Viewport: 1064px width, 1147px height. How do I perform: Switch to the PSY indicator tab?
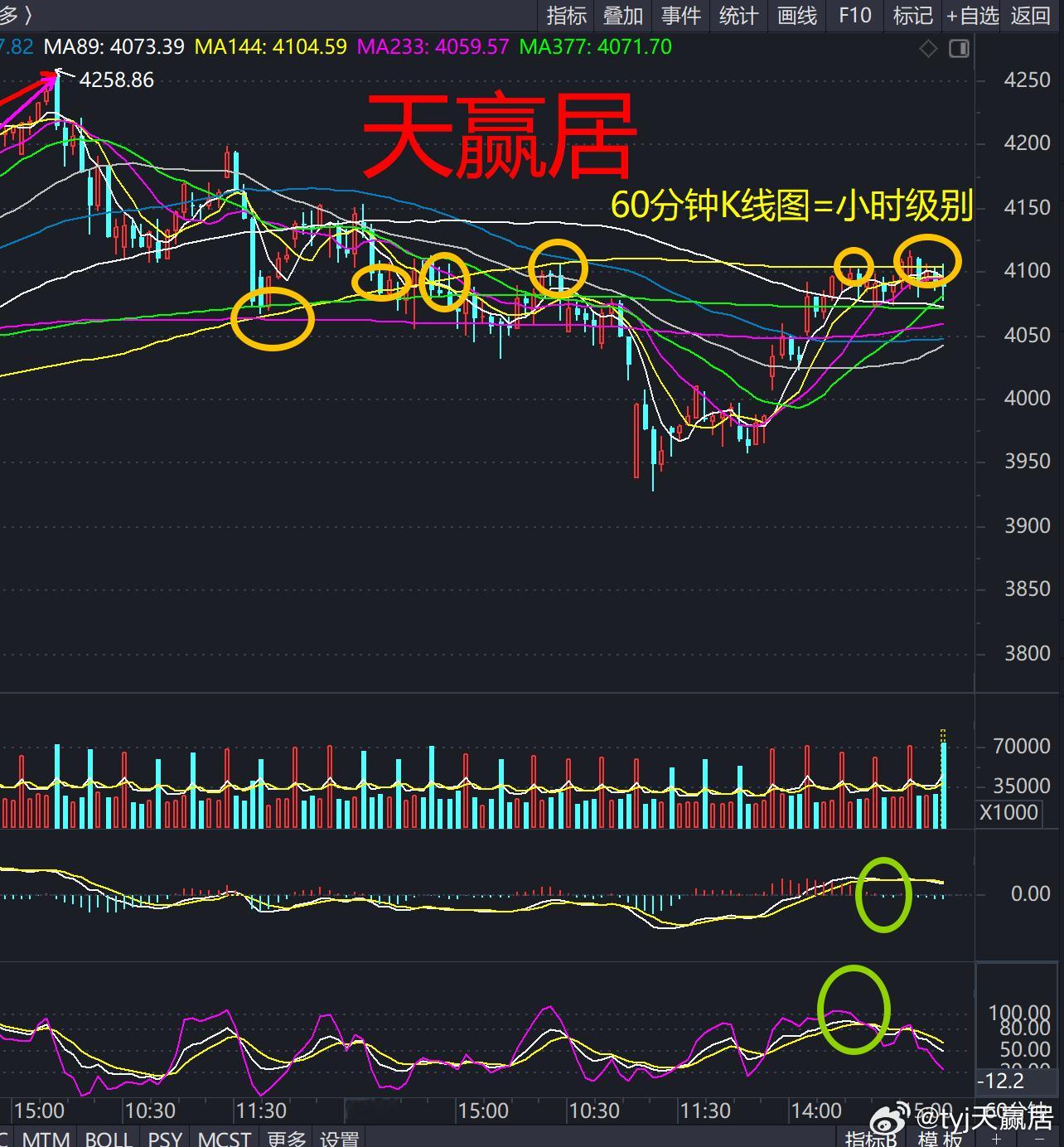[x=165, y=1138]
